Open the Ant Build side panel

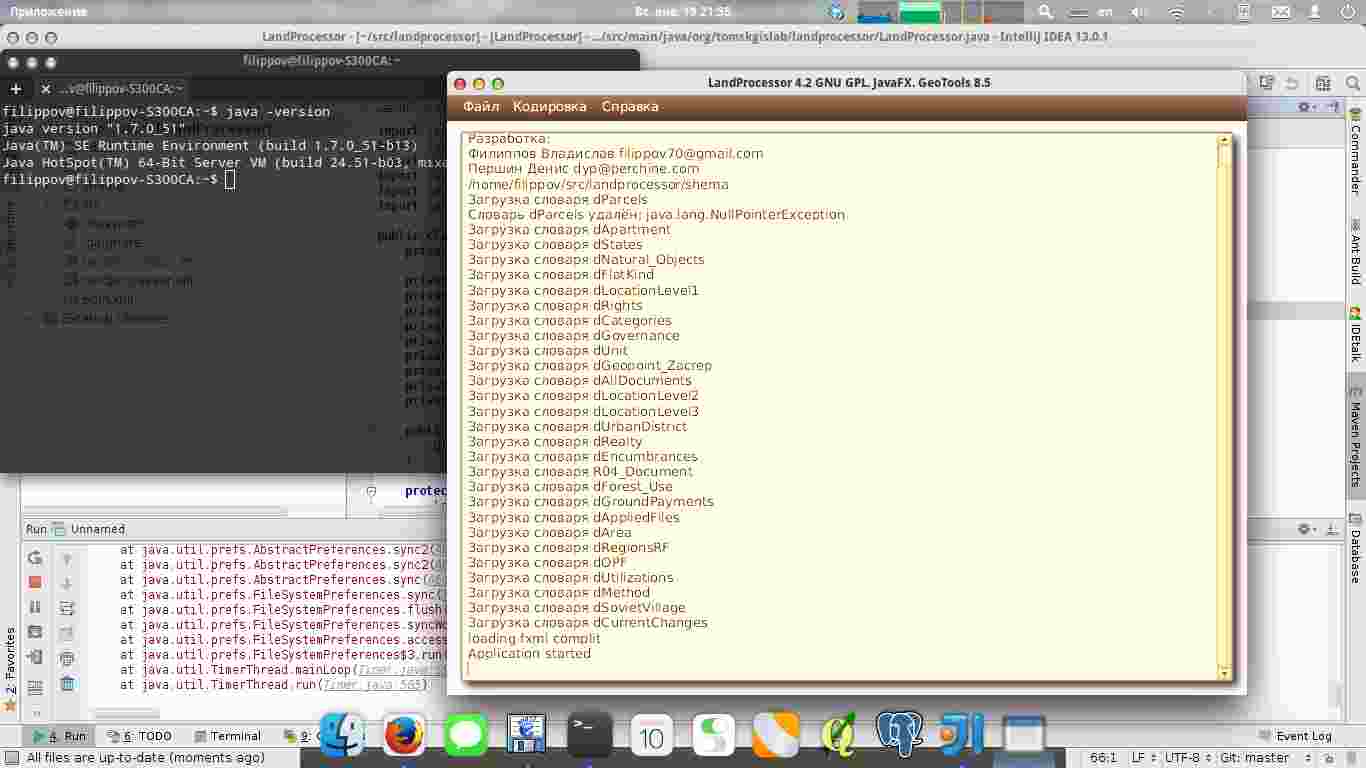pos(1356,252)
